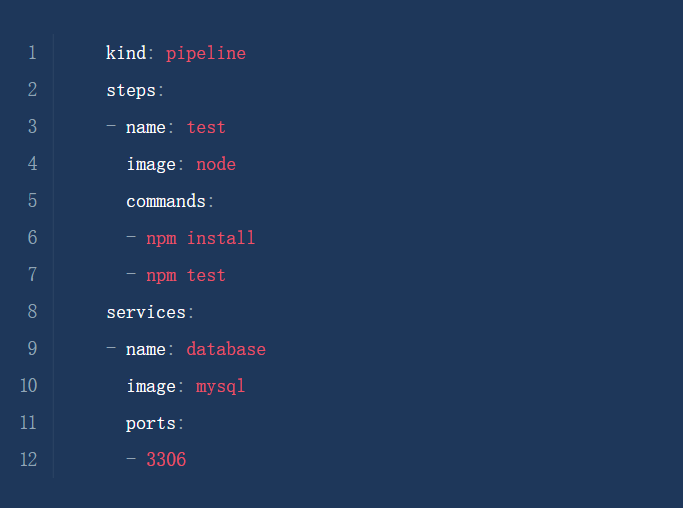Click line number 9 in the gutter
The height and width of the screenshot is (508, 683).
pyautogui.click(x=32, y=349)
